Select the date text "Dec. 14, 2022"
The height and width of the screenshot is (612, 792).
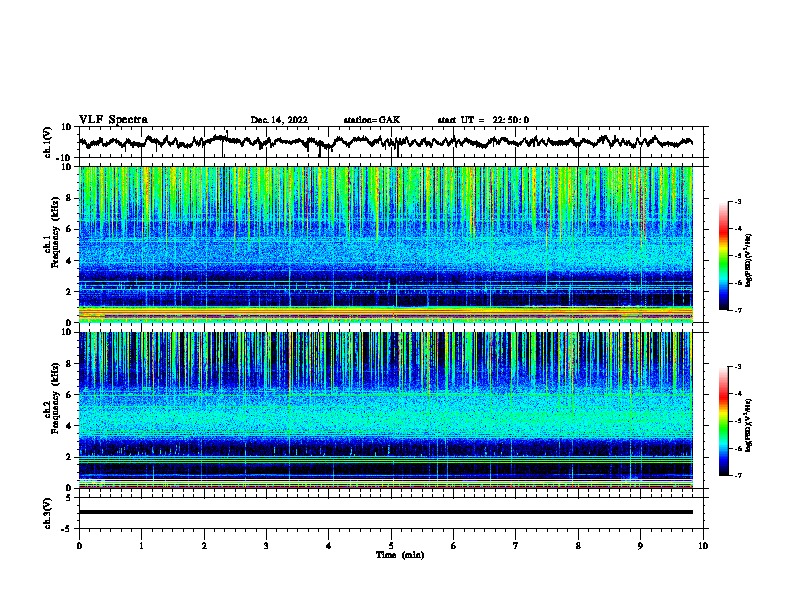pos(279,120)
